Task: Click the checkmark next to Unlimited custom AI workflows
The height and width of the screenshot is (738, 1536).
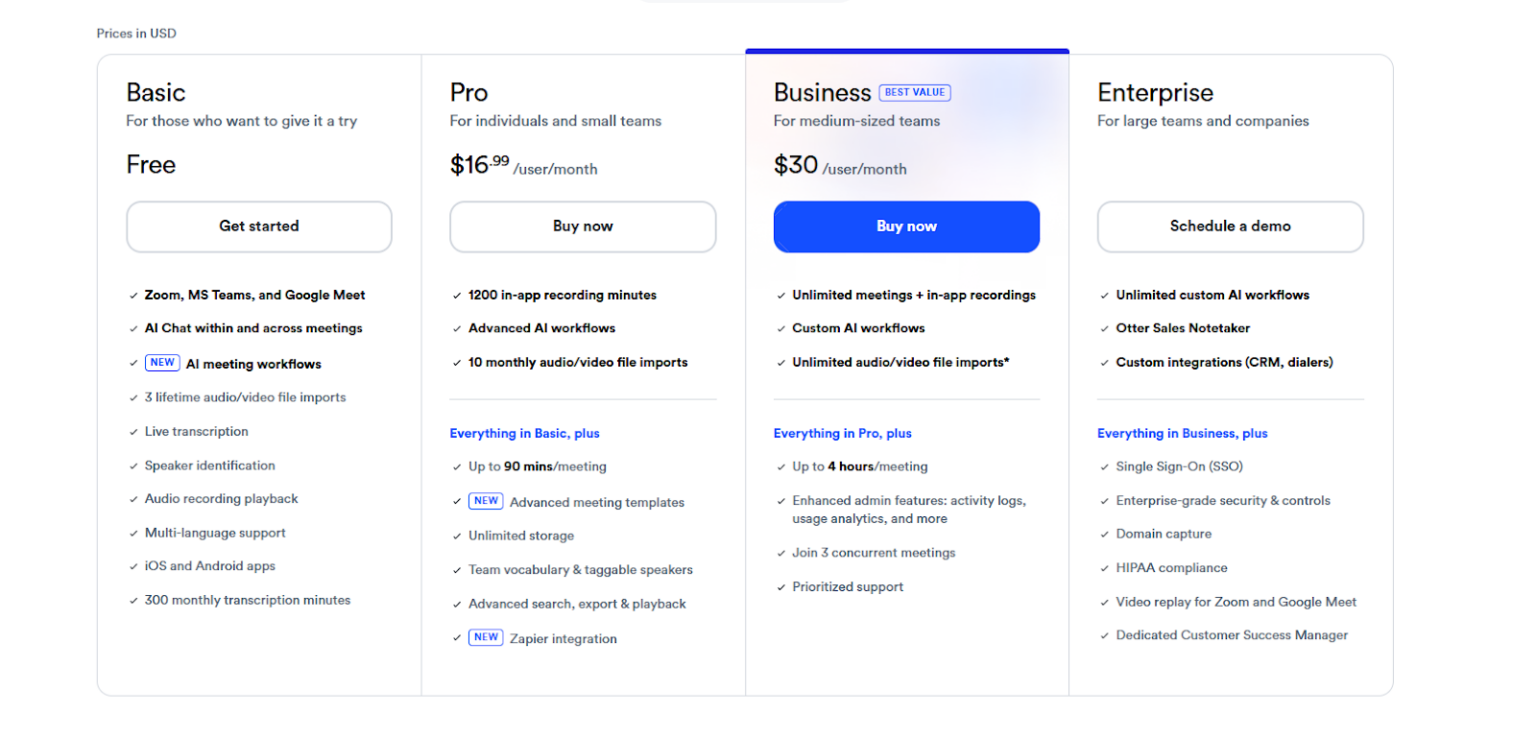Action: [x=1105, y=295]
